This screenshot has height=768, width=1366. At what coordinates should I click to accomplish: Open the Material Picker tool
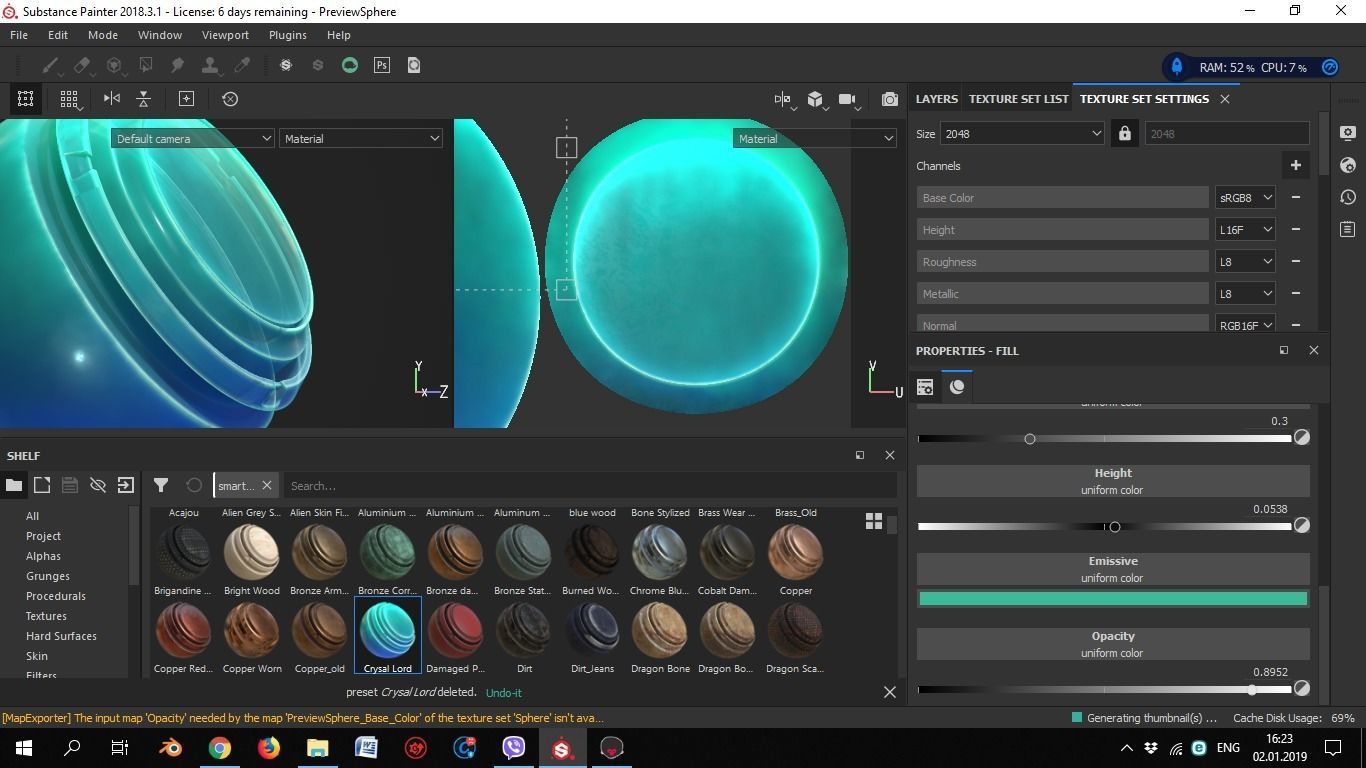(x=241, y=65)
